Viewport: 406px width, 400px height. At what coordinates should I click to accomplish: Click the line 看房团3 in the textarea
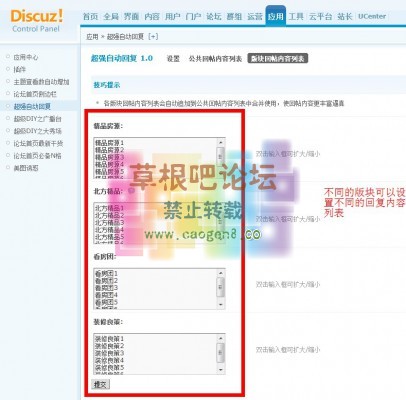coord(106,288)
